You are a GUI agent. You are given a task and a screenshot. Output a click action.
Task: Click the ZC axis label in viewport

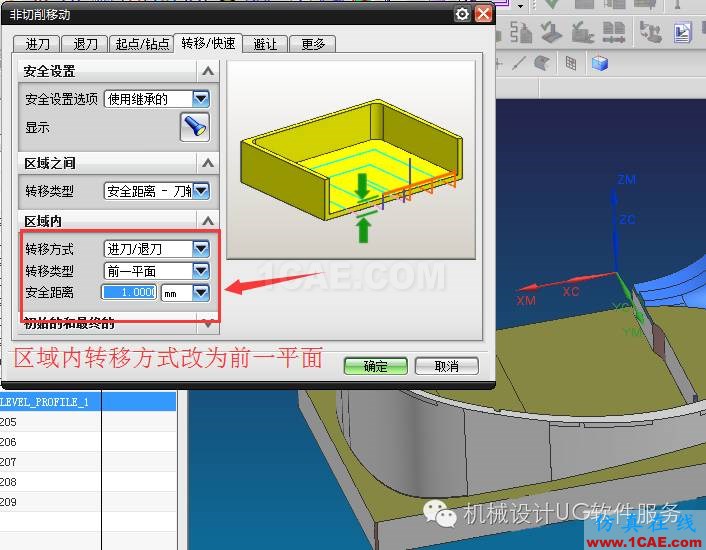pyautogui.click(x=627, y=220)
